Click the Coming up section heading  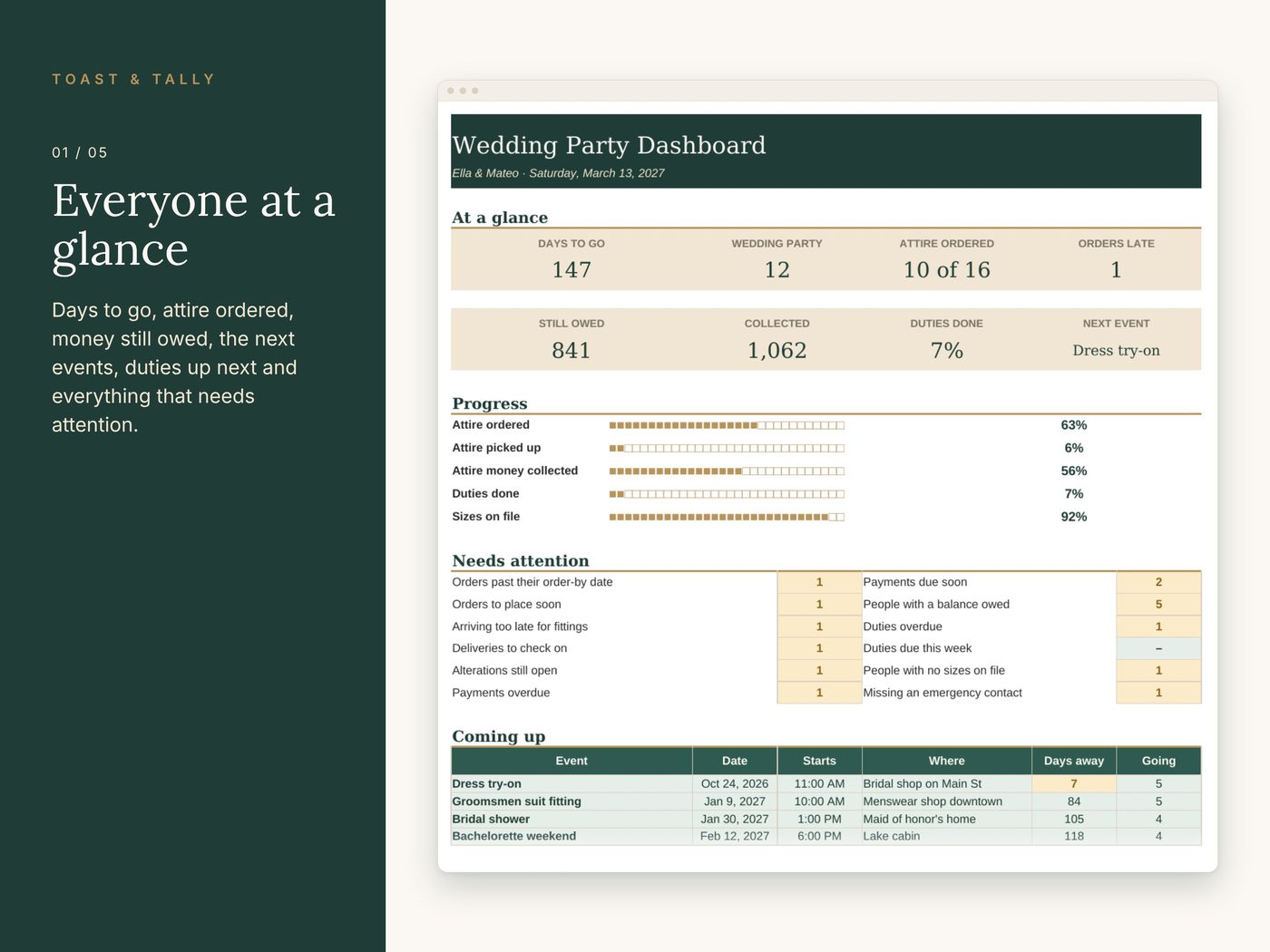click(499, 736)
